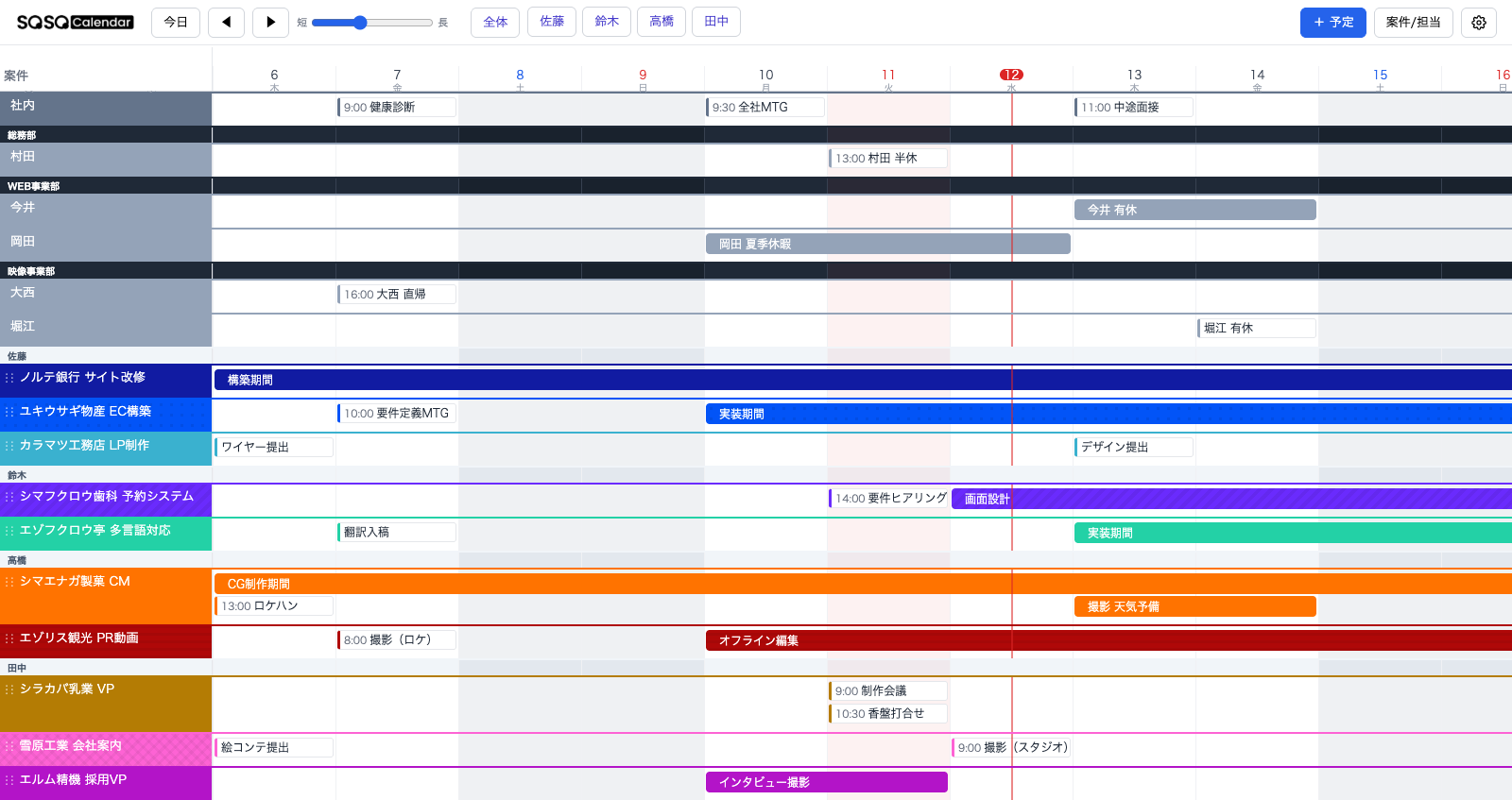The image size is (1512, 800).
Task: Open the インタビュー撮影 magenta bar
Action: (827, 782)
